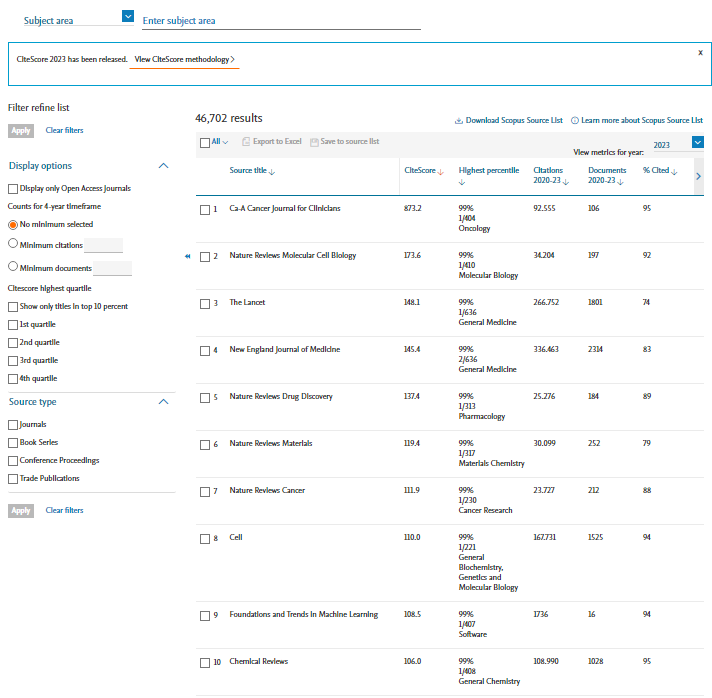Click the Download Scopus Source List icon
This screenshot has width=712, height=698.
click(x=459, y=120)
